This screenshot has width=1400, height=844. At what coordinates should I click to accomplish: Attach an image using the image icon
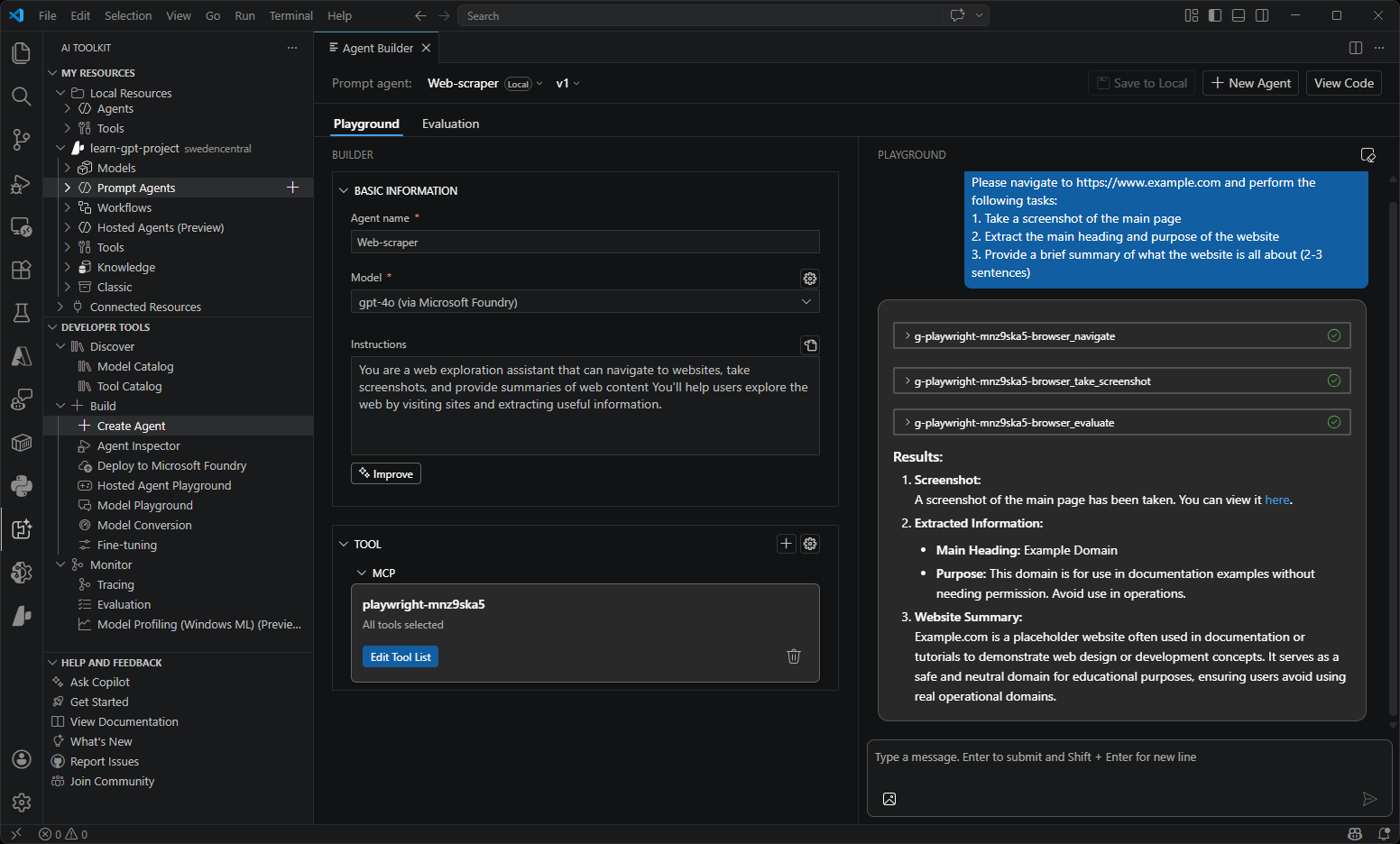click(889, 798)
